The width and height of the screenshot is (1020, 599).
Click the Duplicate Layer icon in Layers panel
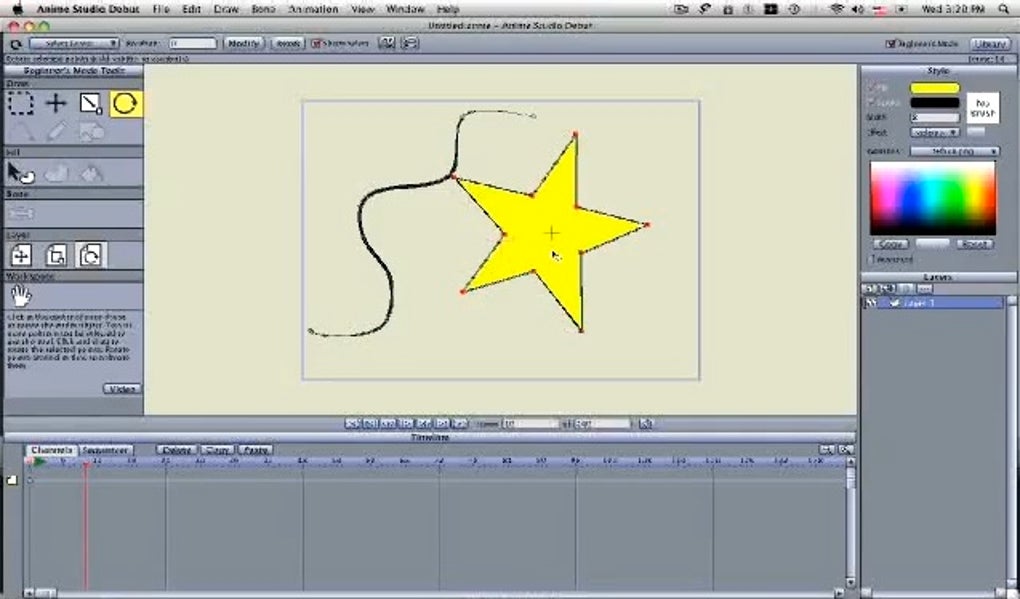tap(887, 289)
